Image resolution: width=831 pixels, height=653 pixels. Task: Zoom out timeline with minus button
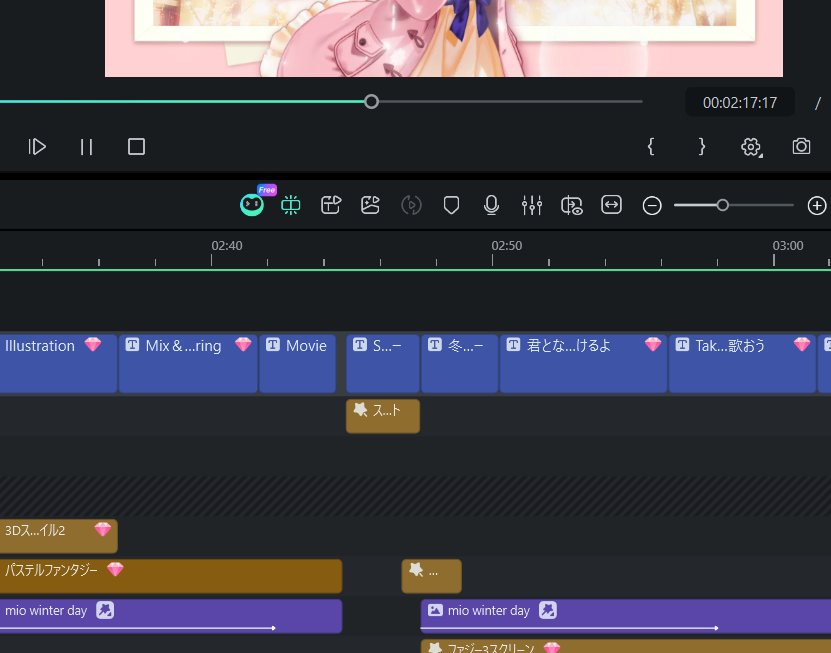(x=652, y=206)
